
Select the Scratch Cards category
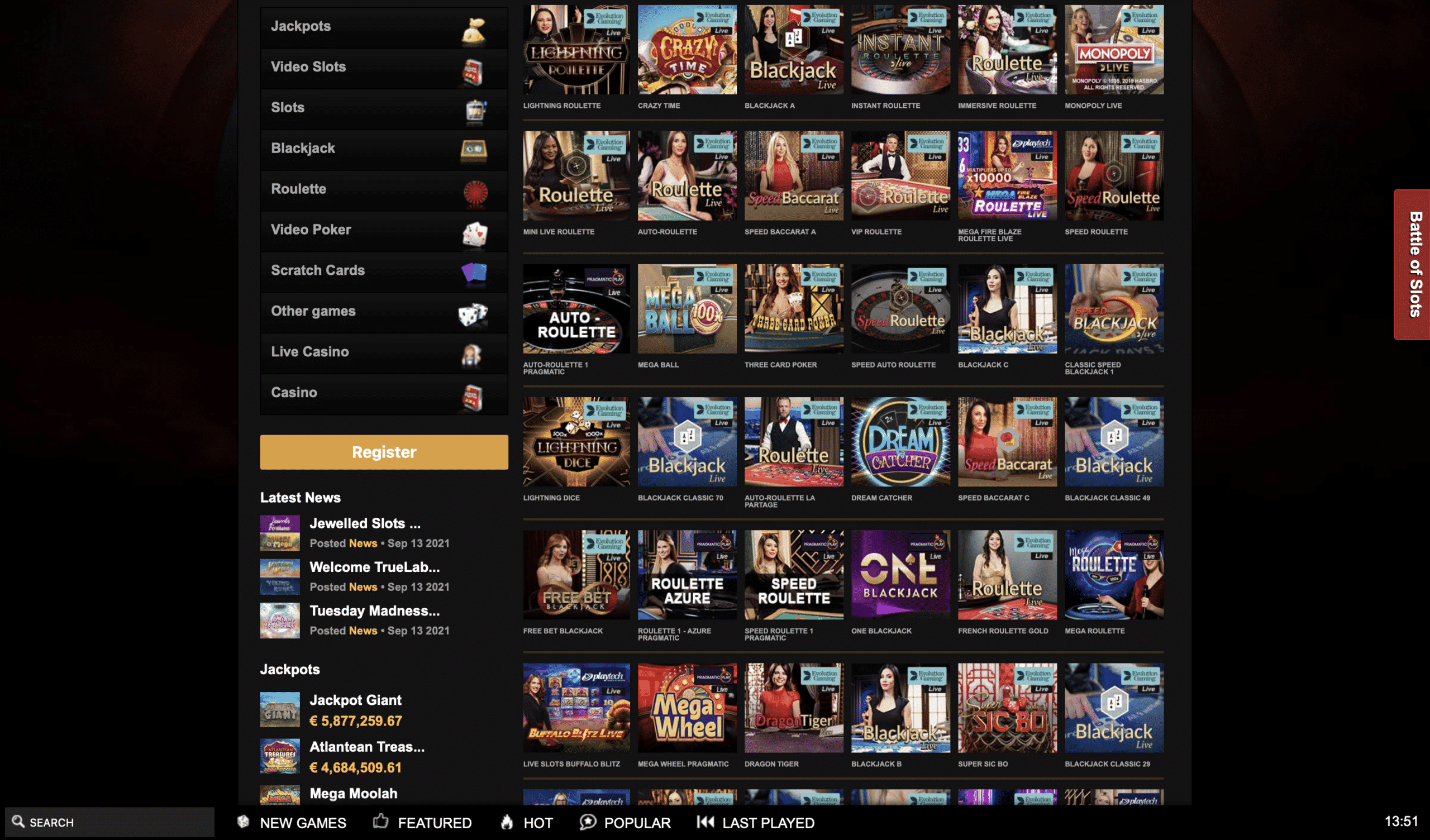pos(384,272)
